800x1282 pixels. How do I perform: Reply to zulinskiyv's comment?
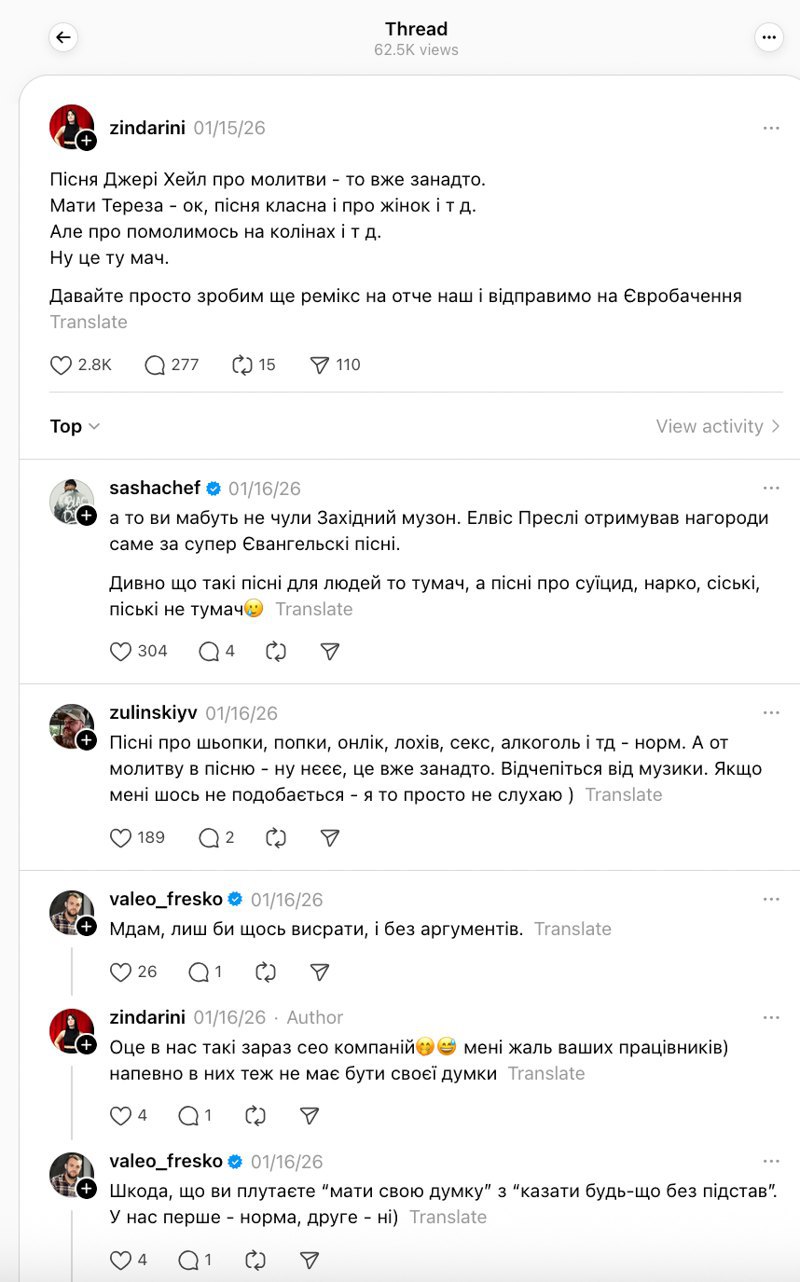tap(209, 837)
